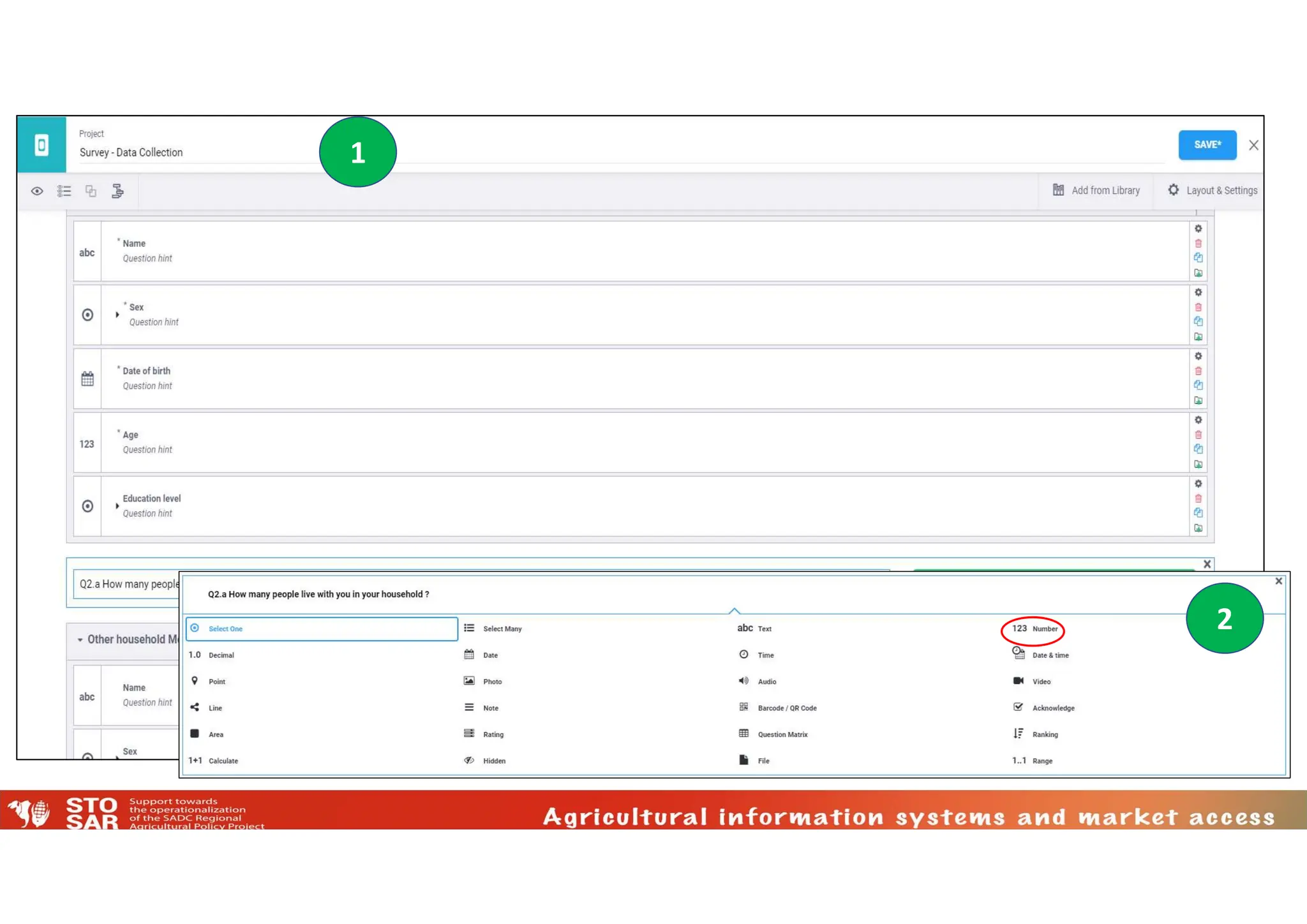Image resolution: width=1307 pixels, height=924 pixels.
Task: Expand the Sex question options
Action: click(117, 315)
